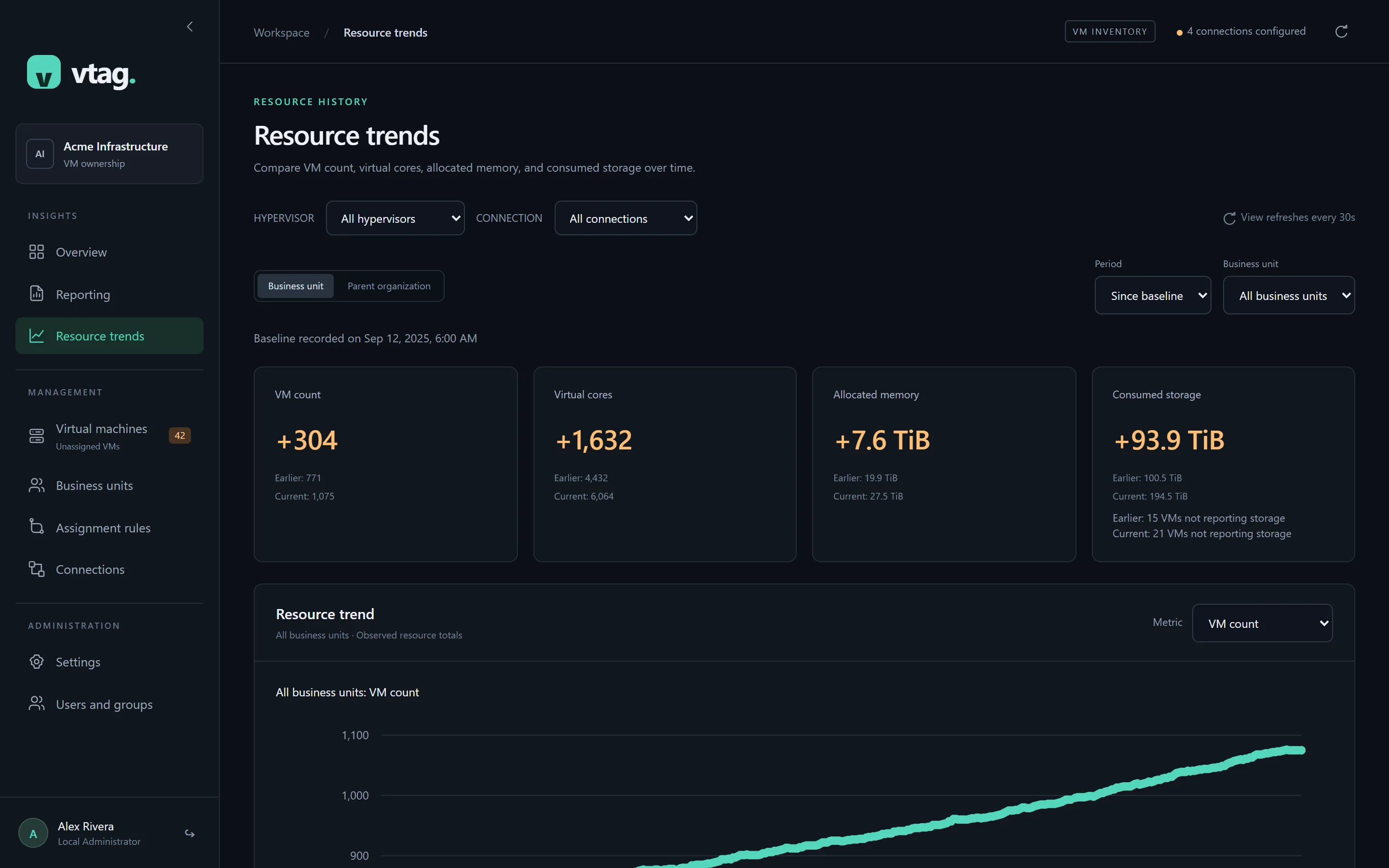This screenshot has width=1389, height=868.
Task: Click the +93.9 TiB Consumed storage value
Action: [x=1169, y=441]
